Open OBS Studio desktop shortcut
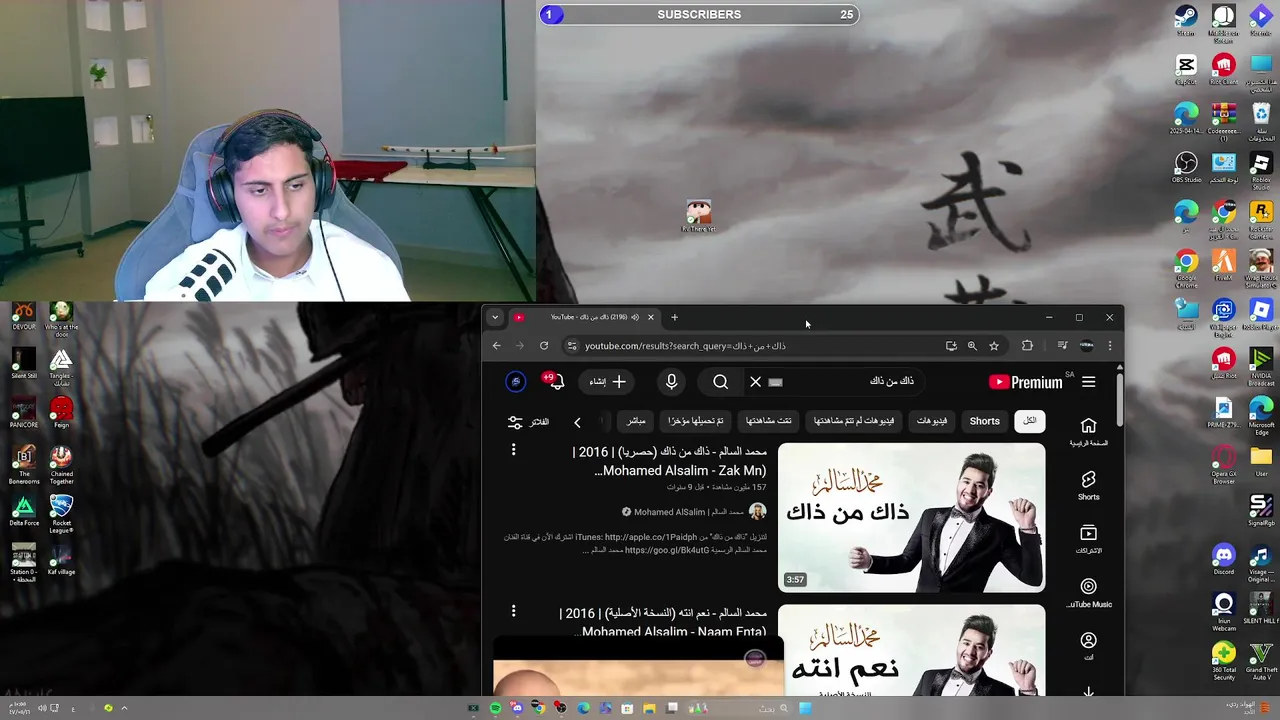Screen dimensions: 1280x720 1186,167
